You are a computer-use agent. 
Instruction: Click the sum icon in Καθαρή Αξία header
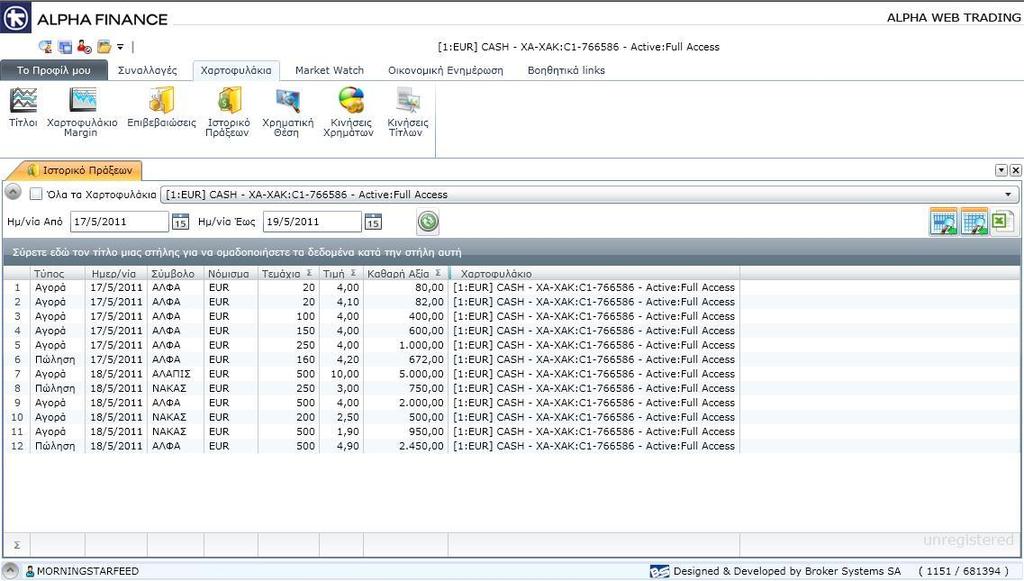click(438, 274)
